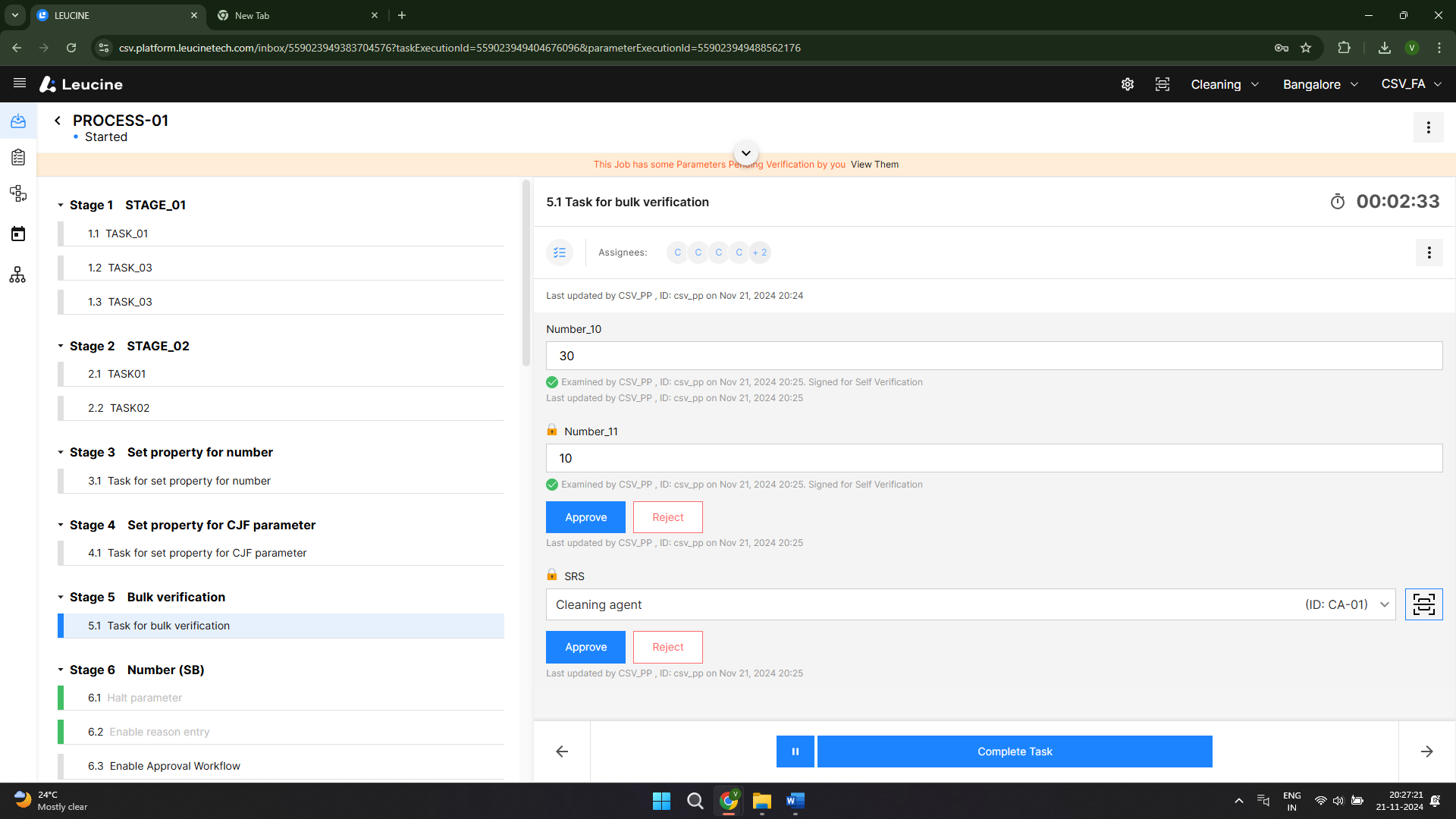This screenshot has width=1456, height=819.
Task: Open the task checklist icon near Assignees
Action: (560, 253)
